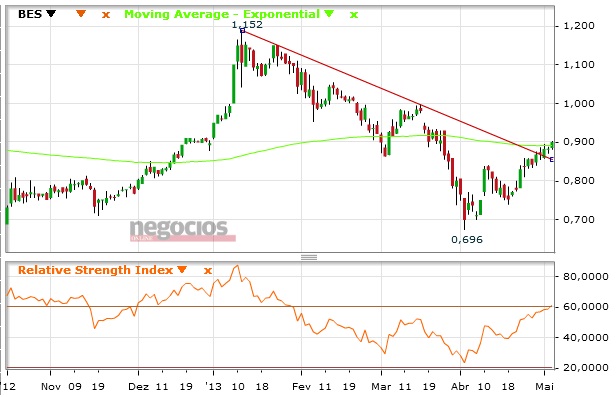Remove the Moving Average indicator with green x
The width and height of the screenshot is (616, 397).
(354, 15)
